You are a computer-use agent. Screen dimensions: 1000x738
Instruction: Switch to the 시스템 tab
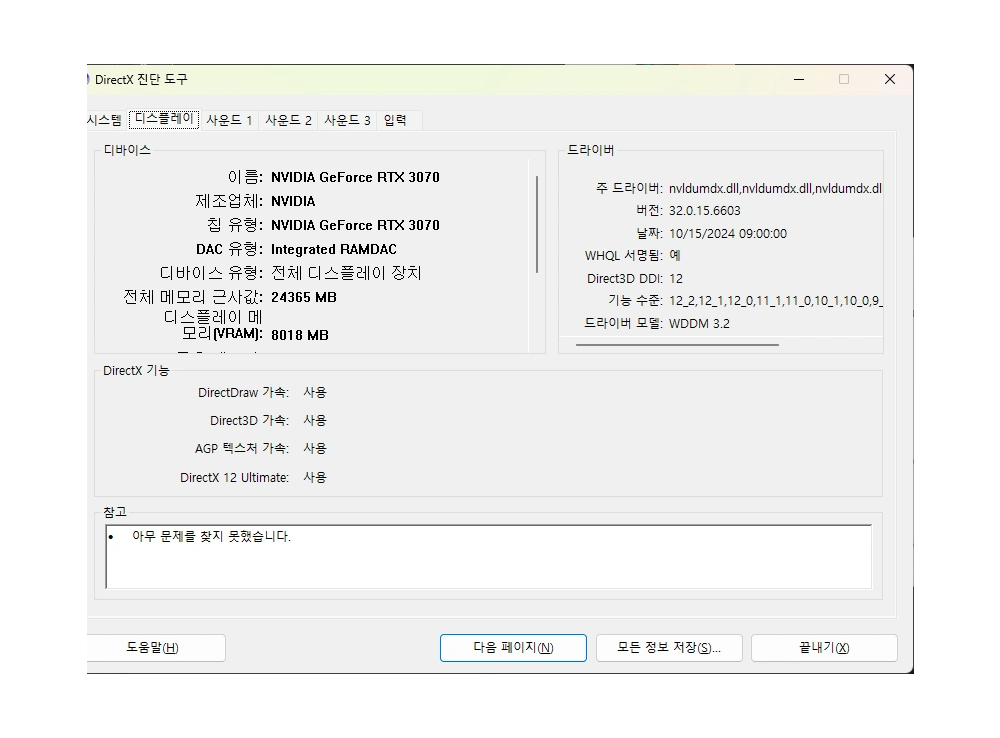tap(105, 120)
